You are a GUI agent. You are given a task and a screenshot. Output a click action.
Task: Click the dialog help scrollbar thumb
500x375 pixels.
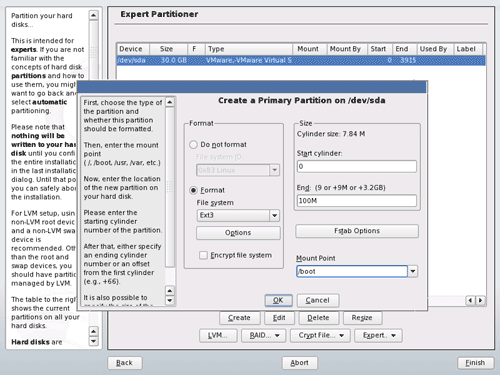[170, 187]
